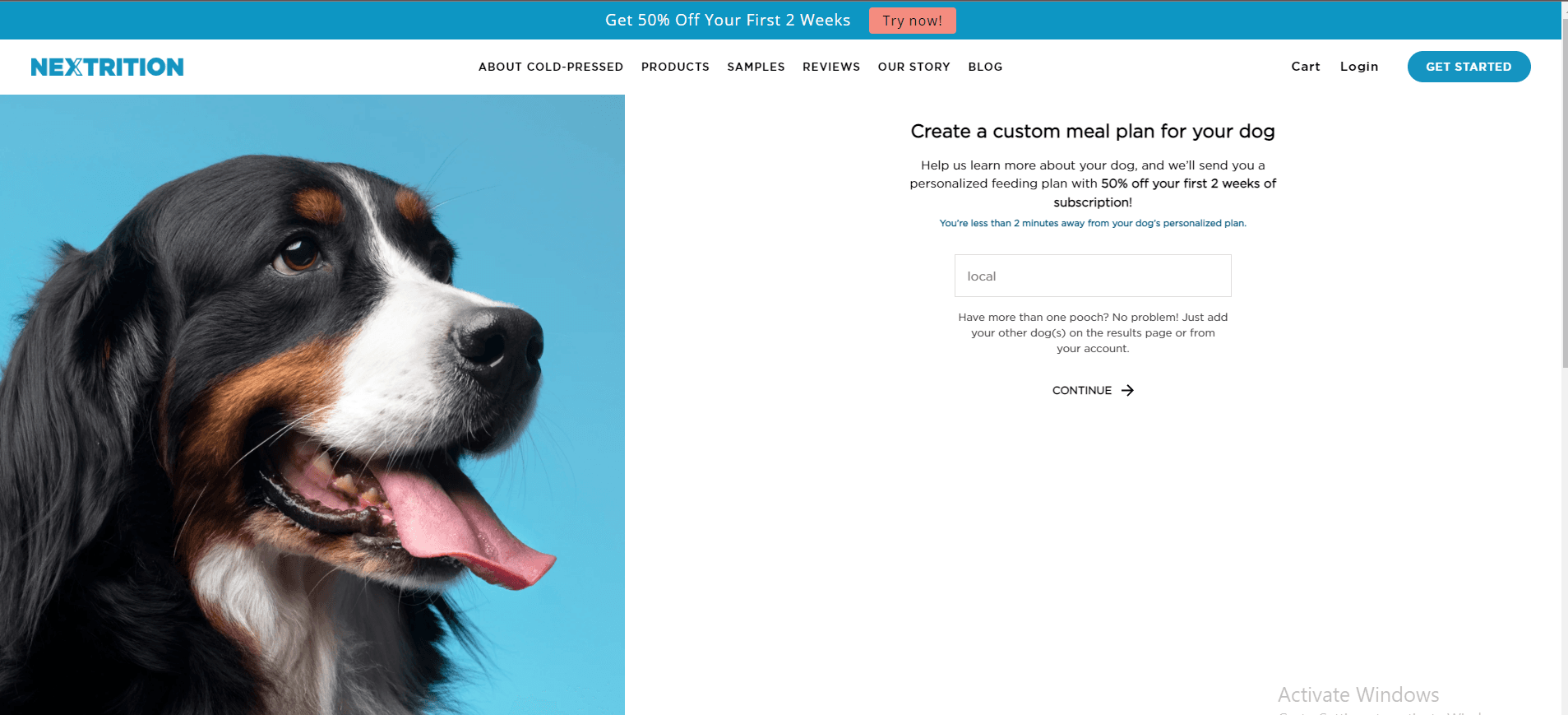The width and height of the screenshot is (1568, 715).
Task: Click the Have more than one pooch note
Action: click(x=1093, y=332)
